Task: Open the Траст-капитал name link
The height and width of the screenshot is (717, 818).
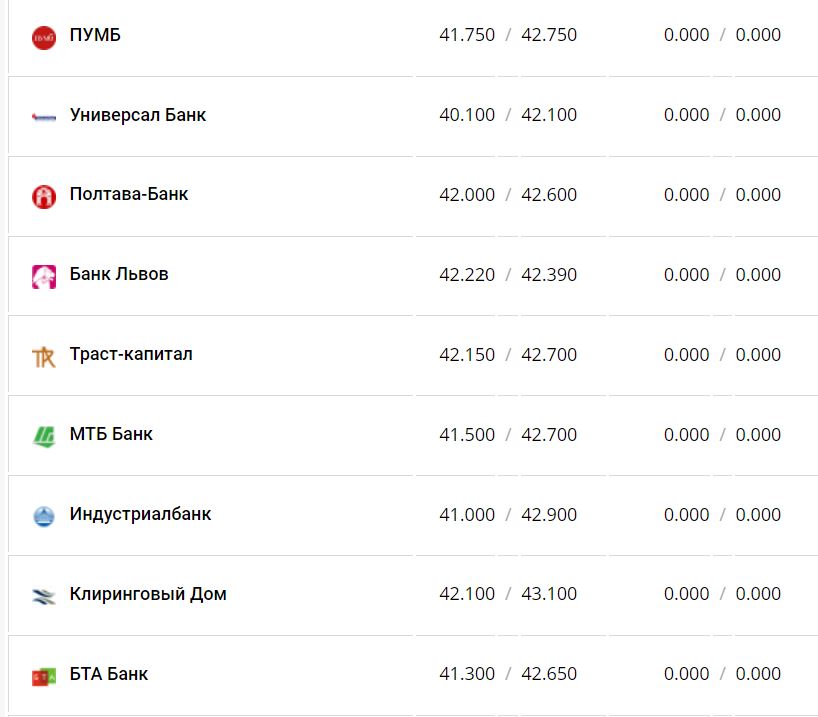Action: (x=131, y=354)
